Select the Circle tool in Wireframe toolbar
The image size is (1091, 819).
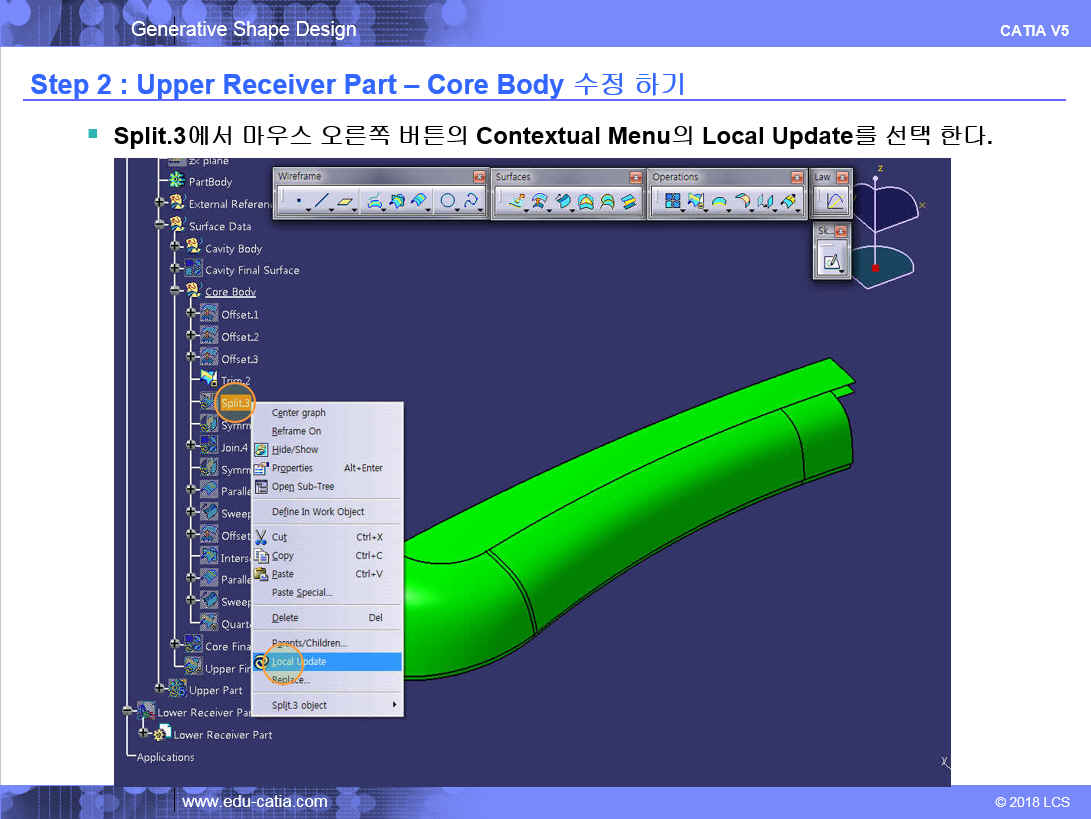448,202
